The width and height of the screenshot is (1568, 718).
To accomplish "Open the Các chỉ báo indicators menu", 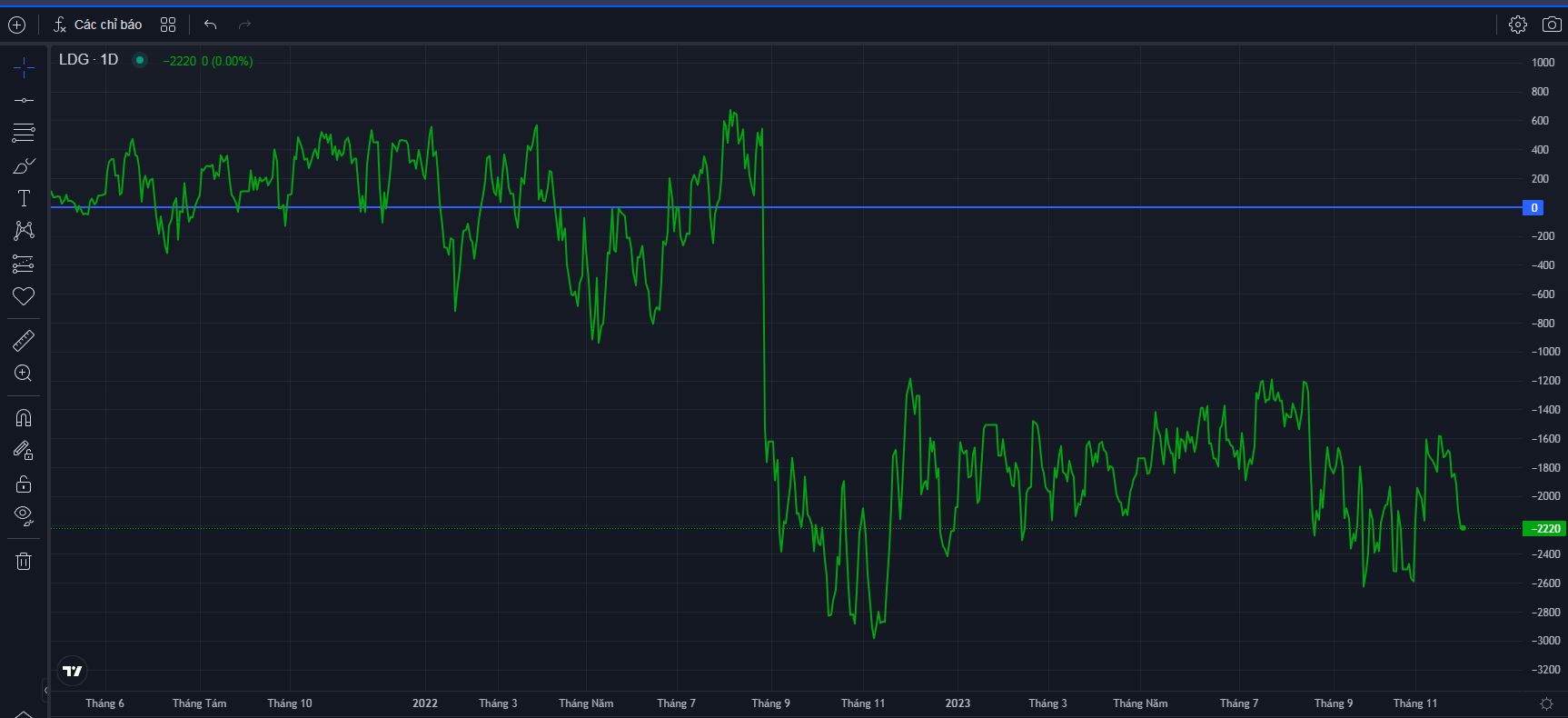I will [x=98, y=25].
